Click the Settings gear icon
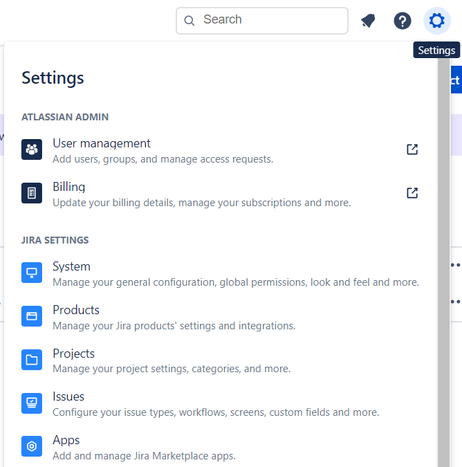 [x=437, y=21]
